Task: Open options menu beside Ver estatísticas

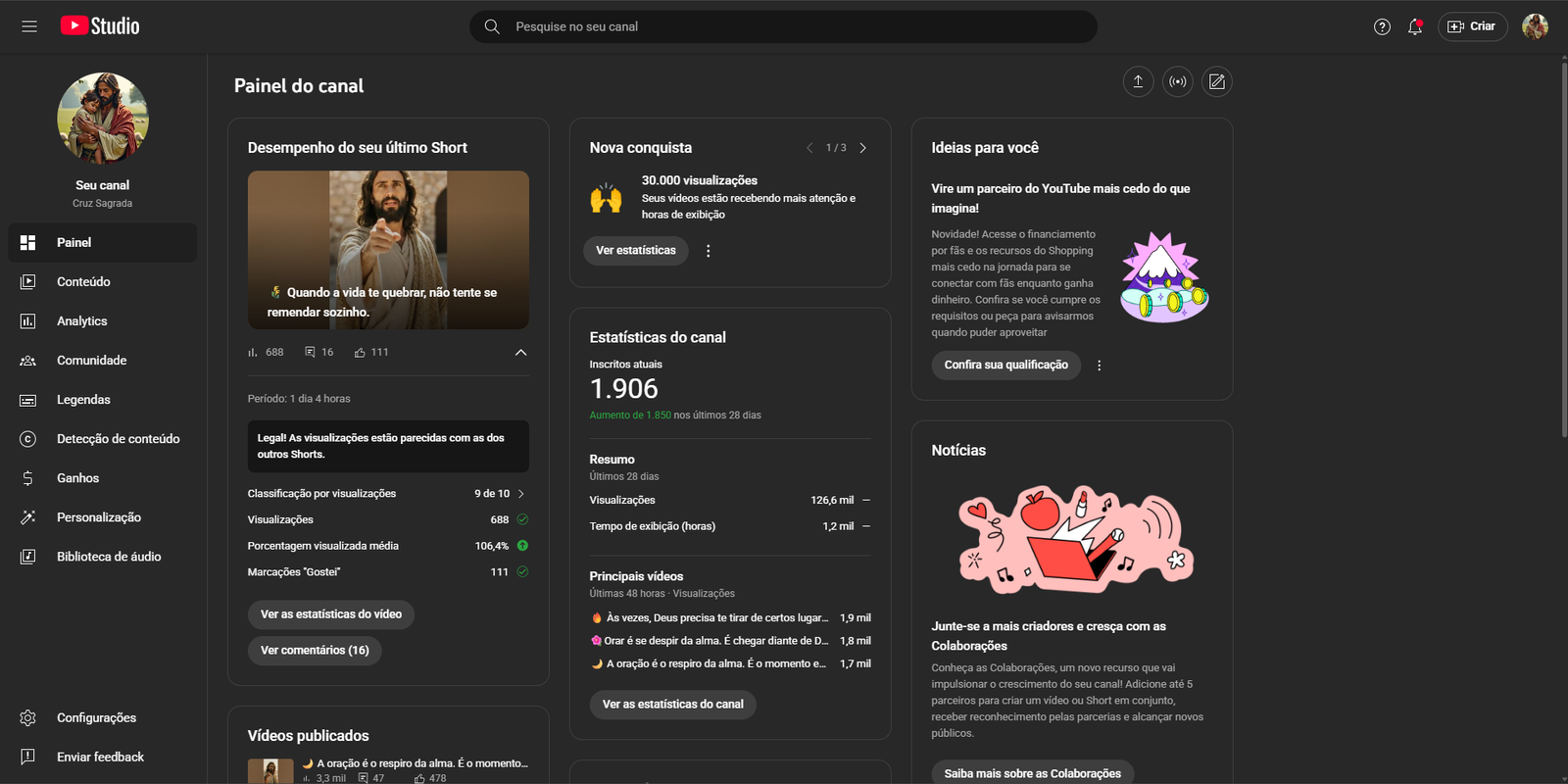Action: click(709, 251)
